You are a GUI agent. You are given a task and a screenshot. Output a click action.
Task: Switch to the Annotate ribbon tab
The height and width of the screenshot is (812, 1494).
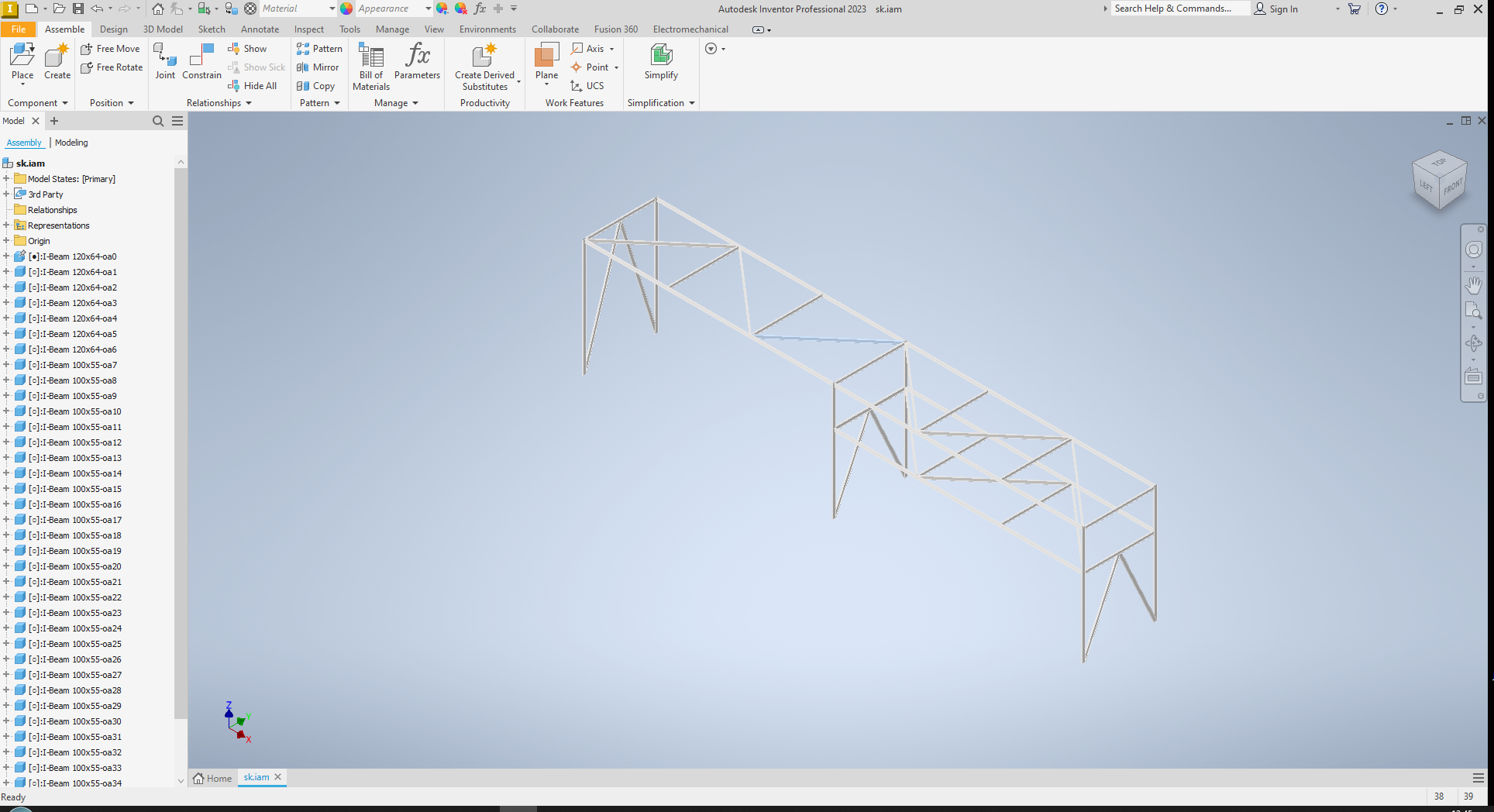pos(260,29)
